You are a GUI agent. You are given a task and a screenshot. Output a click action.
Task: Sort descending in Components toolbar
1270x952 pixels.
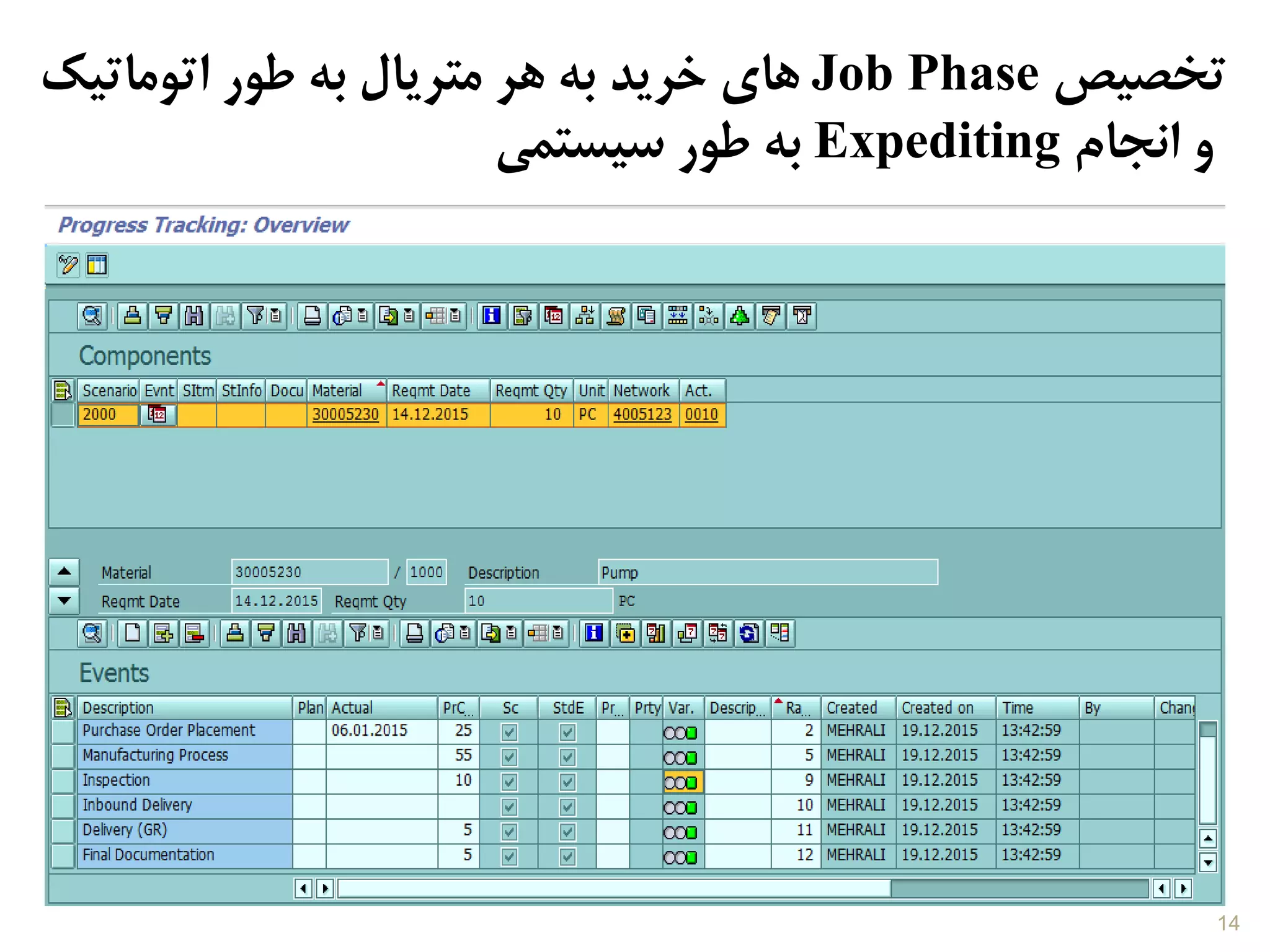tap(163, 316)
